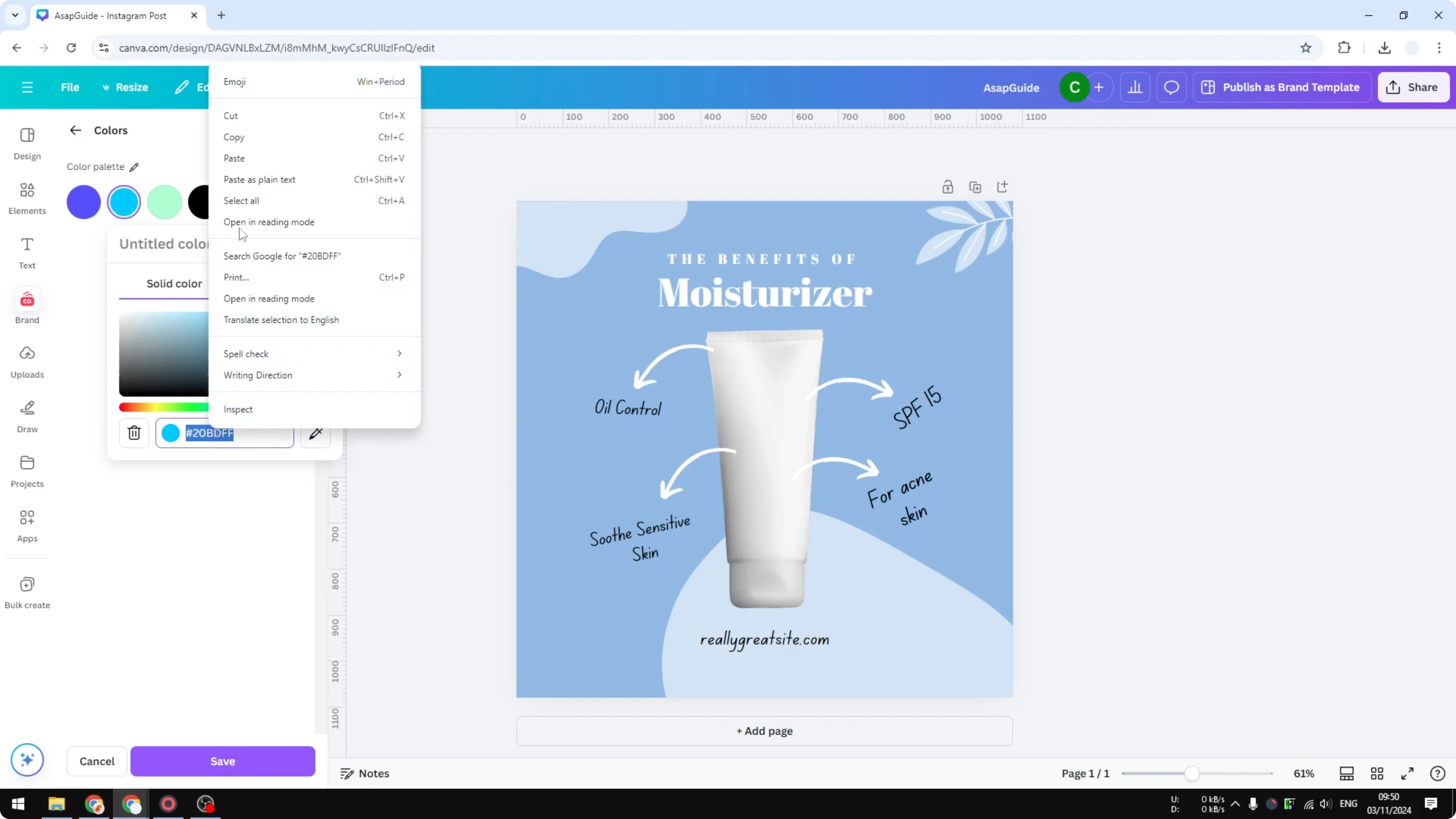Toggle the page lock icon above the canvas
1456x819 pixels.
(948, 186)
